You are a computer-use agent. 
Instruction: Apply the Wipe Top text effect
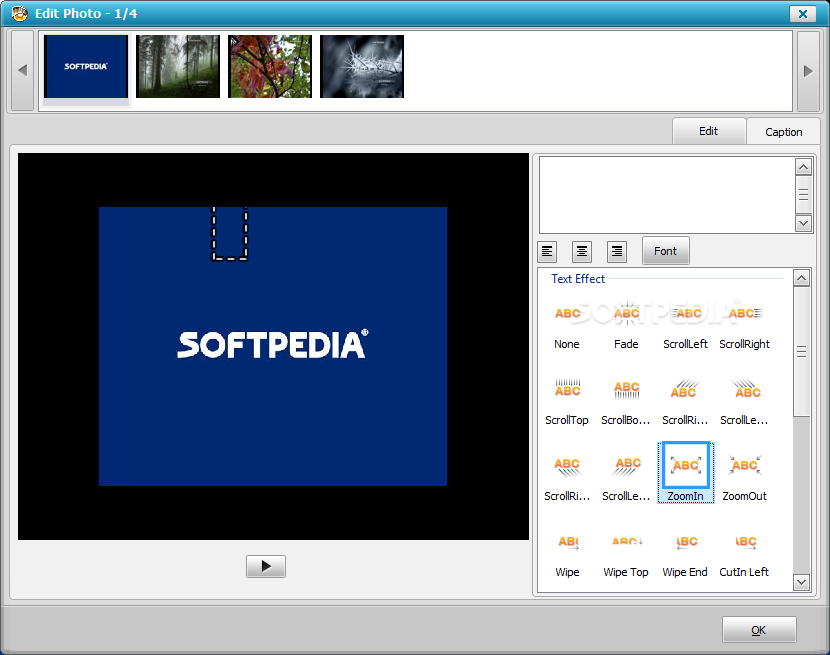pyautogui.click(x=626, y=553)
